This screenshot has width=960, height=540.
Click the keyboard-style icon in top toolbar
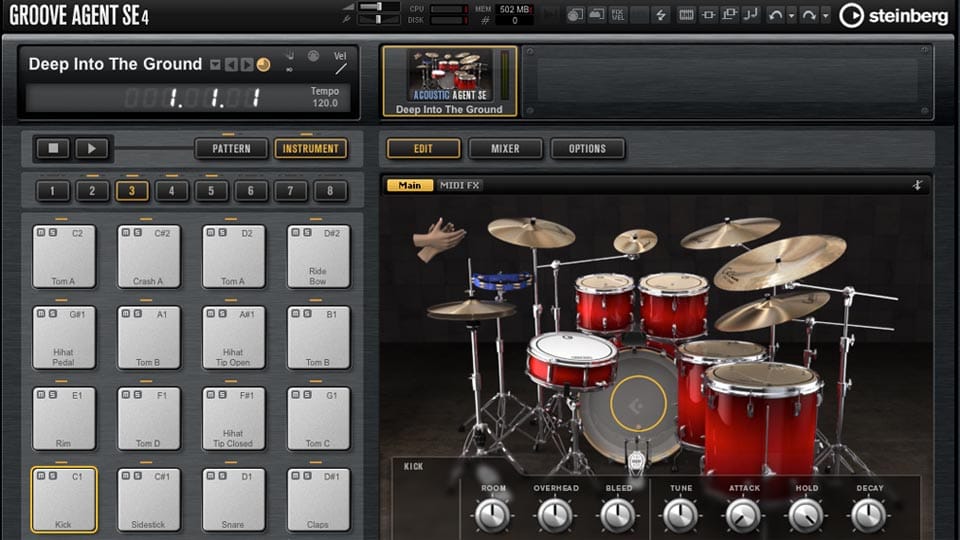click(686, 15)
